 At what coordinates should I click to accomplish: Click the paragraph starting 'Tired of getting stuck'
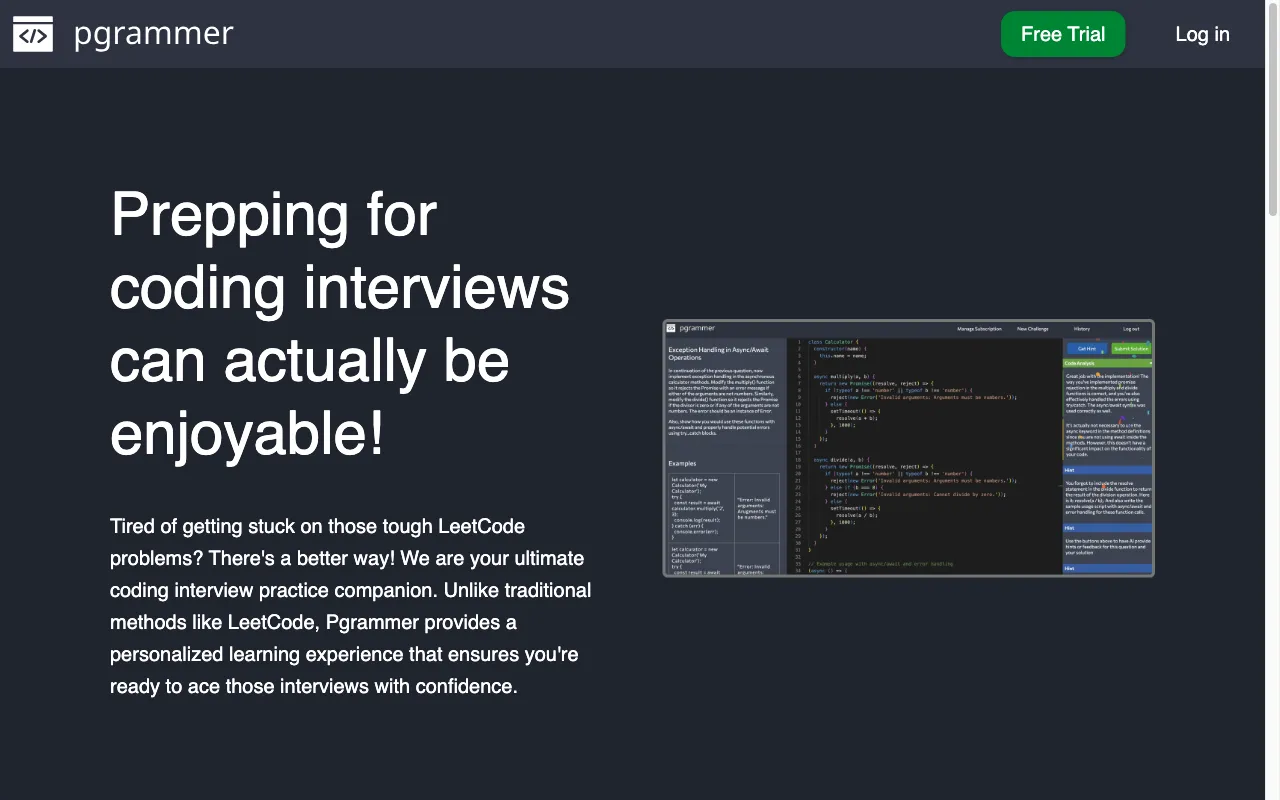click(351, 606)
